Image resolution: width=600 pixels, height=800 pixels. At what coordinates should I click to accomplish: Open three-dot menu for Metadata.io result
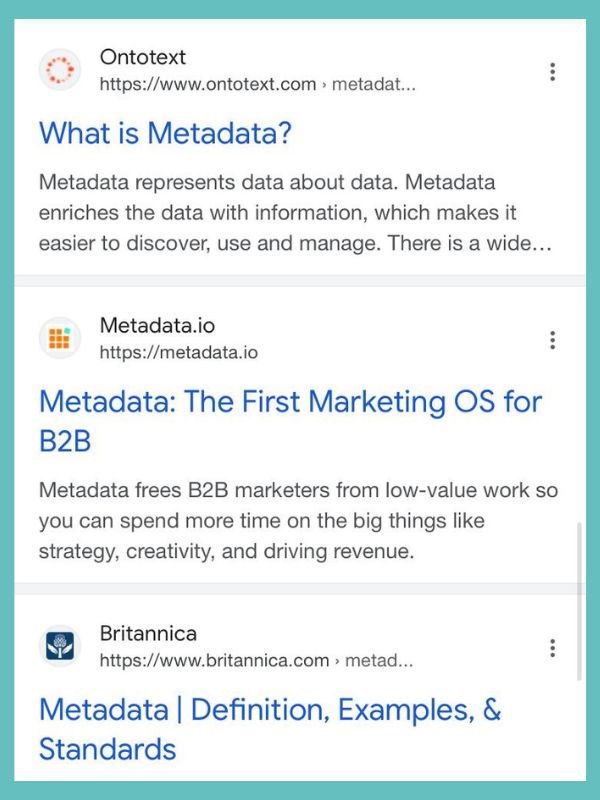(x=552, y=340)
